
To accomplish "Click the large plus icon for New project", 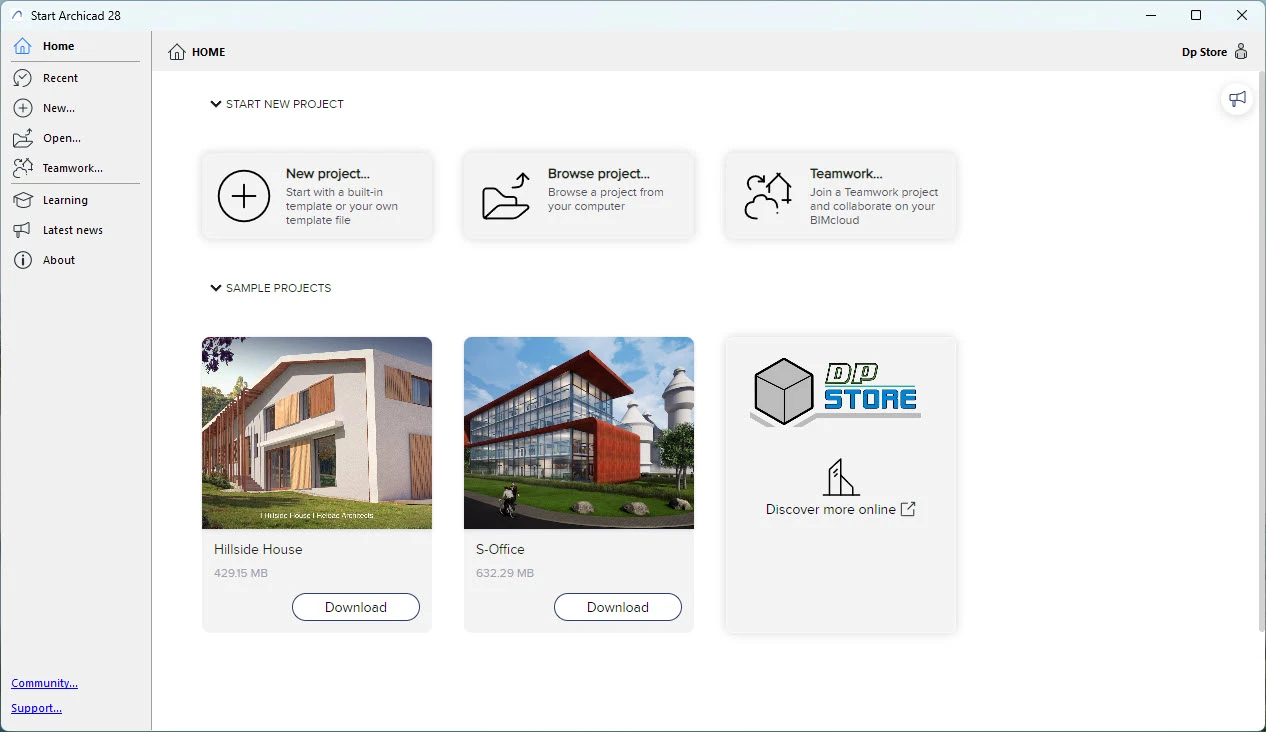I will click(244, 195).
